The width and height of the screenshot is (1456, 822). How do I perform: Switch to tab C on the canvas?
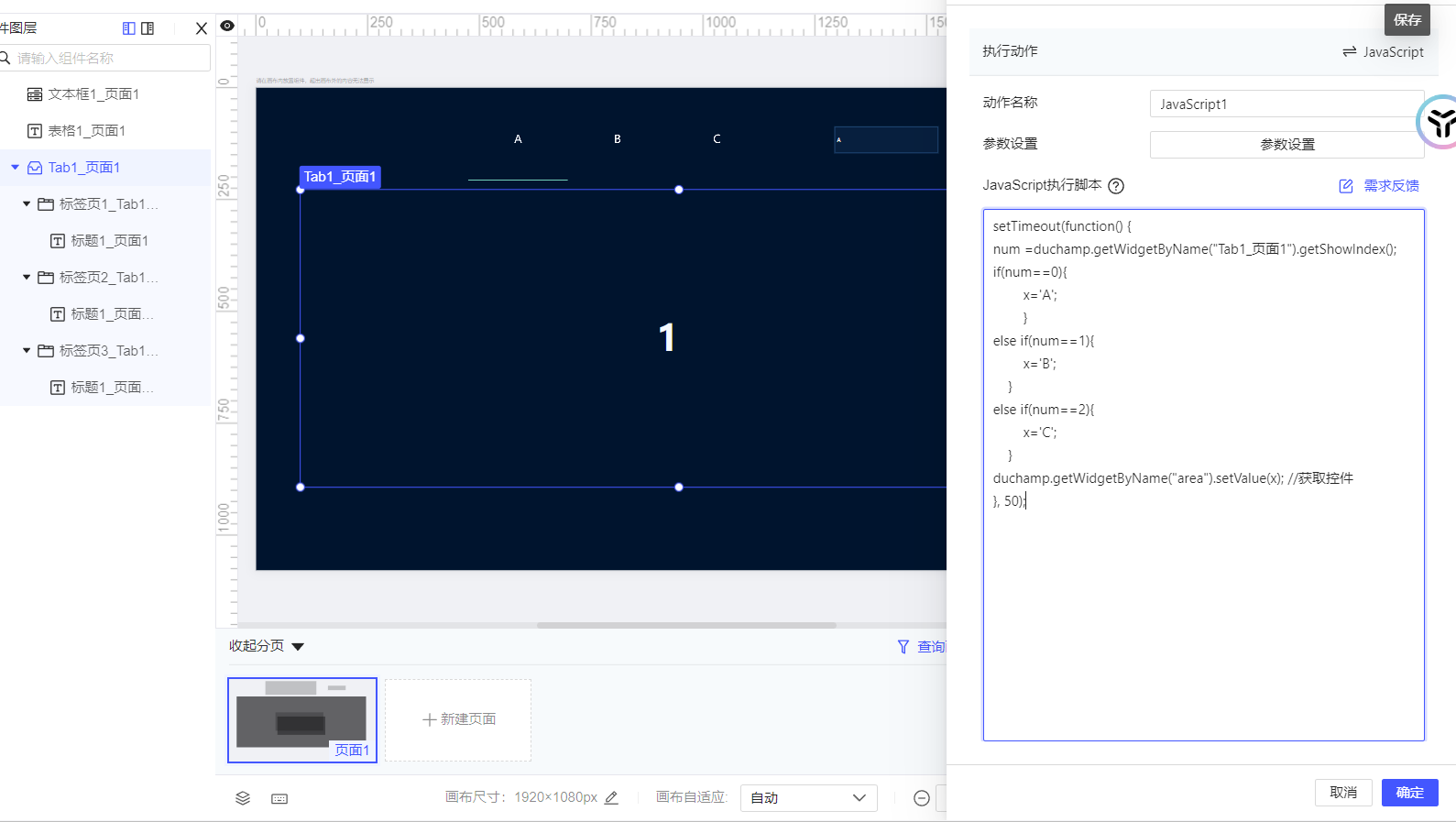click(717, 139)
